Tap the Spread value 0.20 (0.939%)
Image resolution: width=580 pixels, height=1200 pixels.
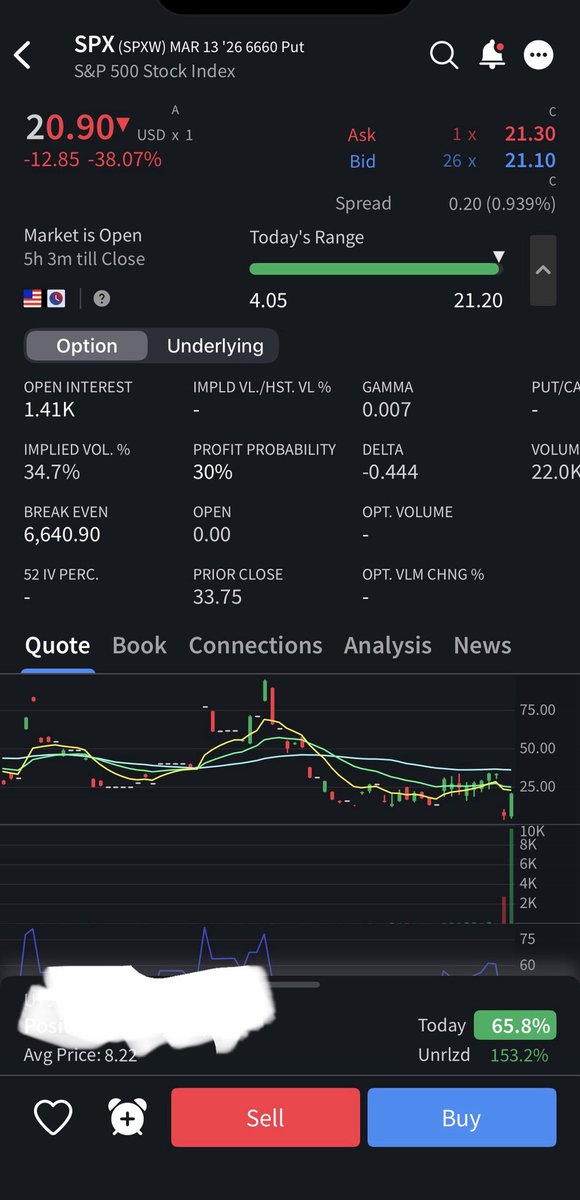pyautogui.click(x=502, y=204)
